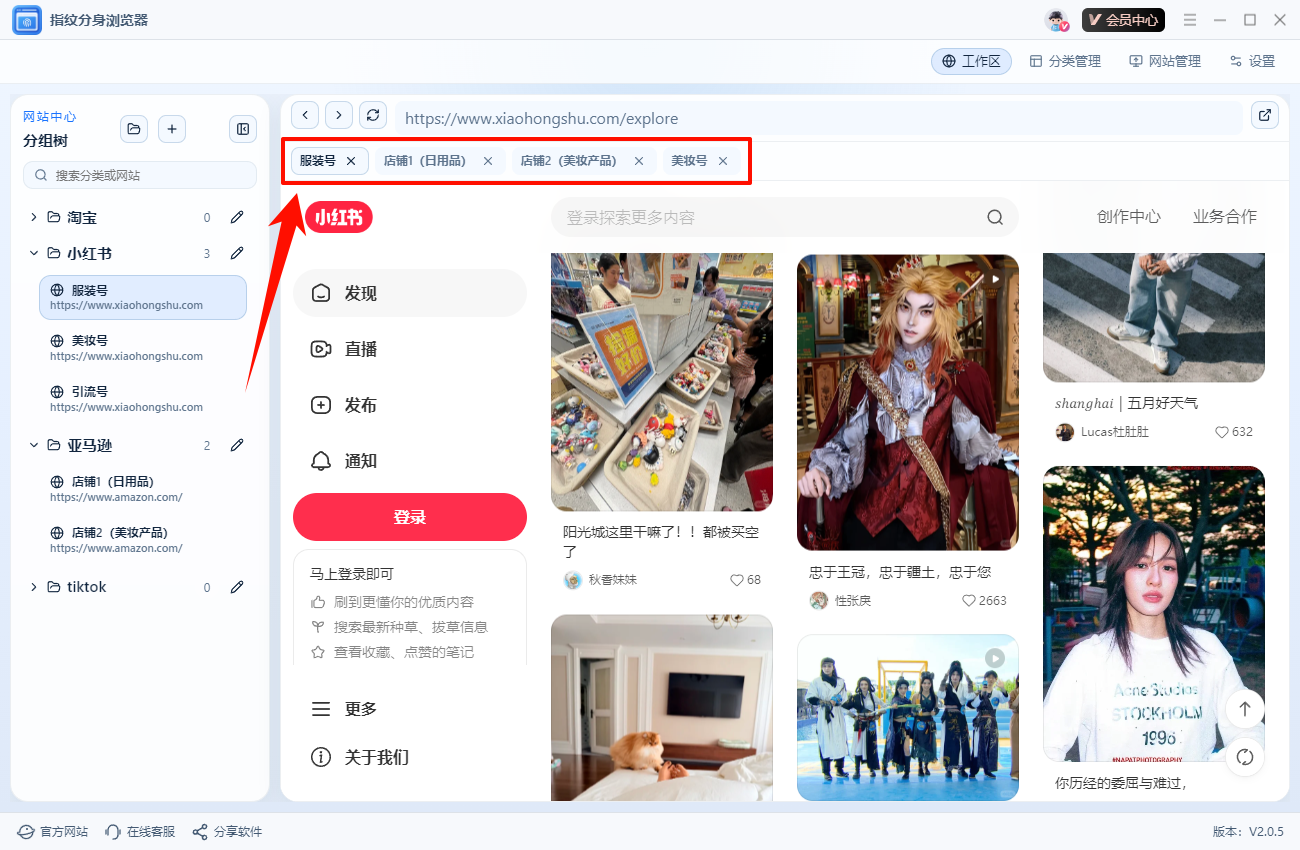
Task: Select 发布 in Xiaohongshu sidebar
Action: pos(410,405)
